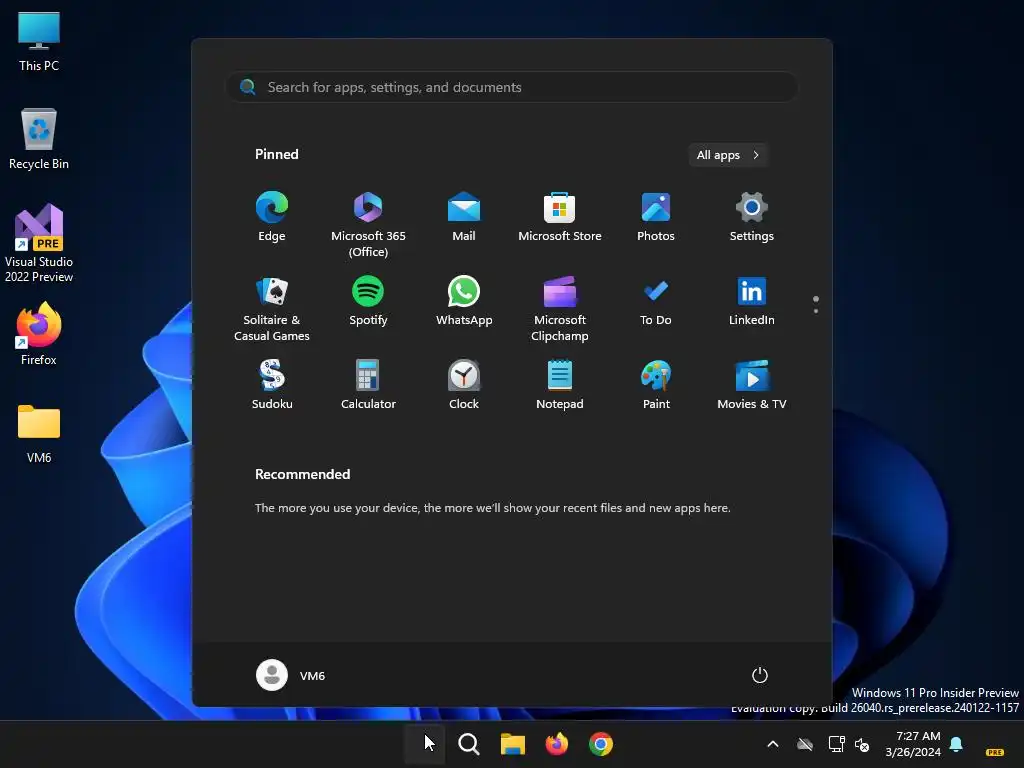Click the taskbar Search icon

(x=468, y=744)
